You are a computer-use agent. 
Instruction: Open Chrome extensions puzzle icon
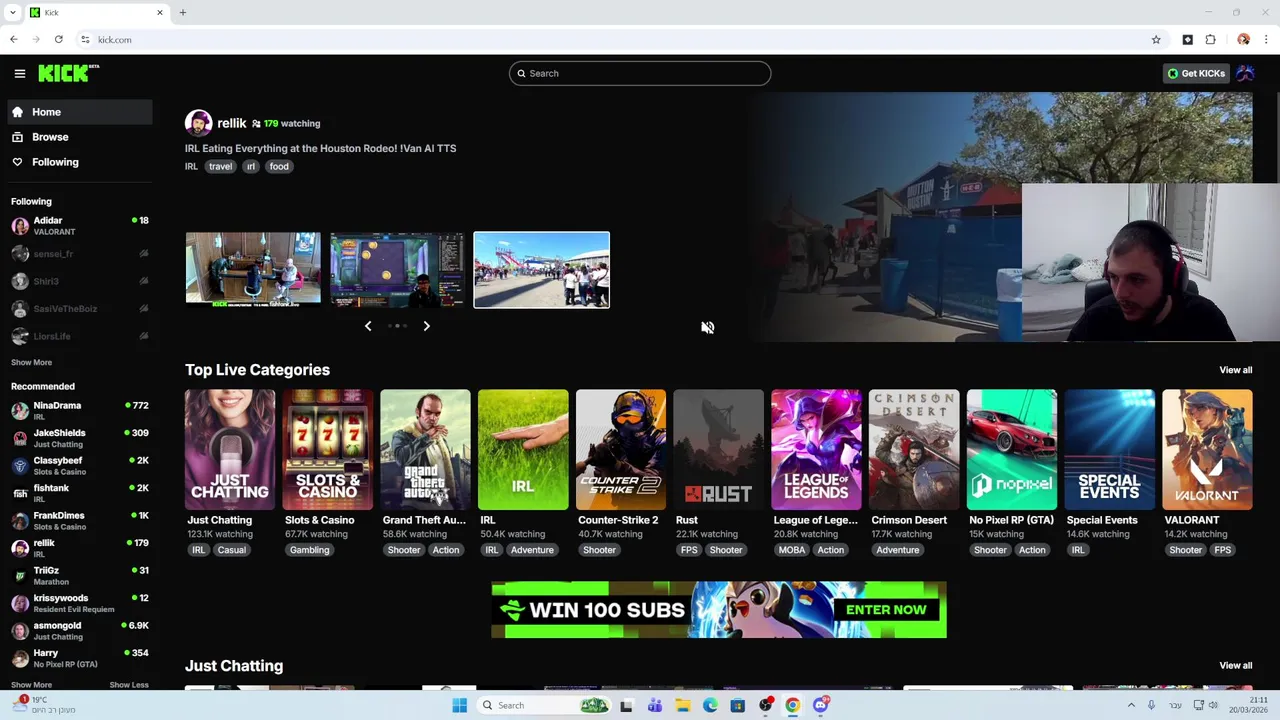1210,40
